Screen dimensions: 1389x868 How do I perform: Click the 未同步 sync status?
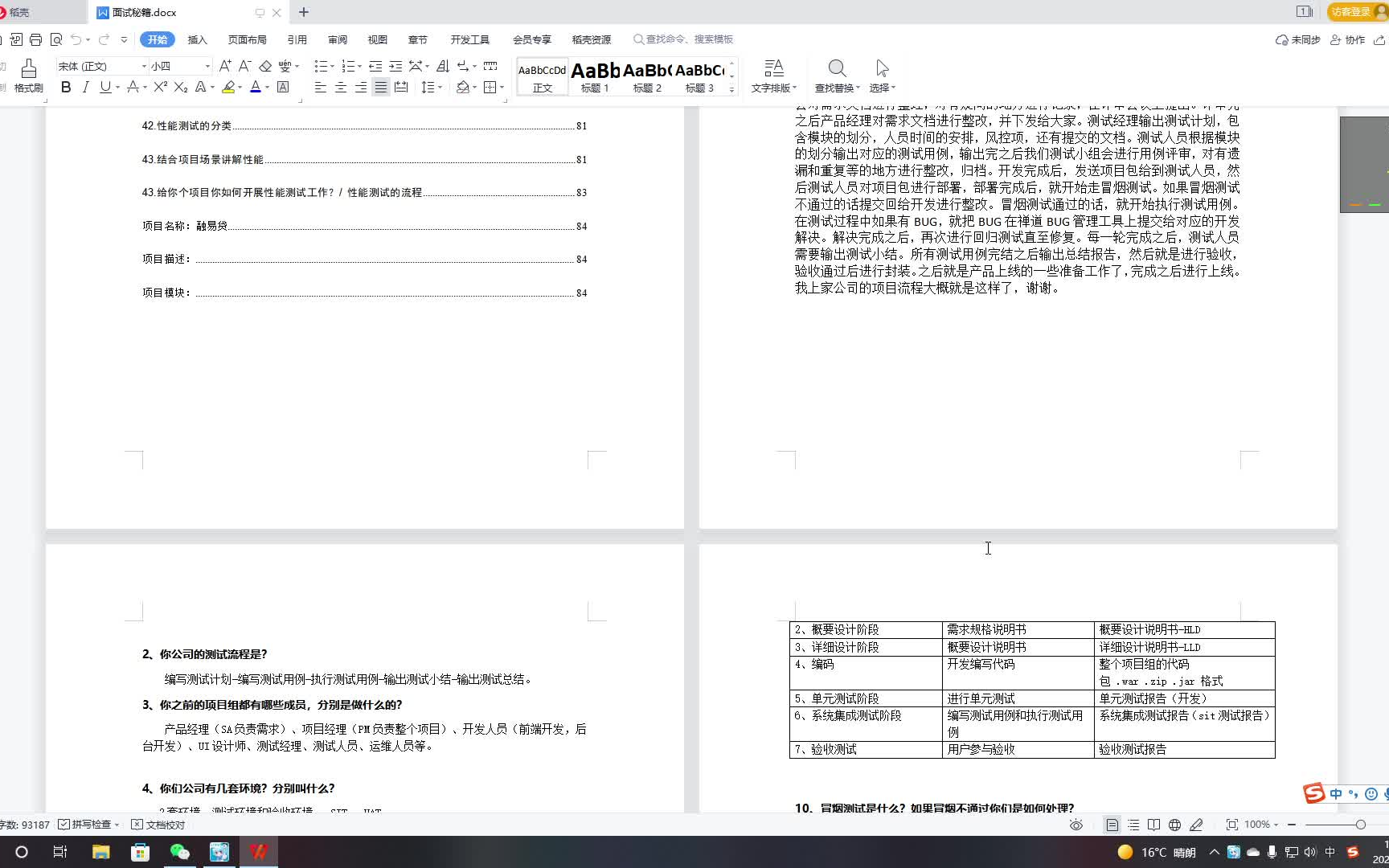click(x=1298, y=39)
